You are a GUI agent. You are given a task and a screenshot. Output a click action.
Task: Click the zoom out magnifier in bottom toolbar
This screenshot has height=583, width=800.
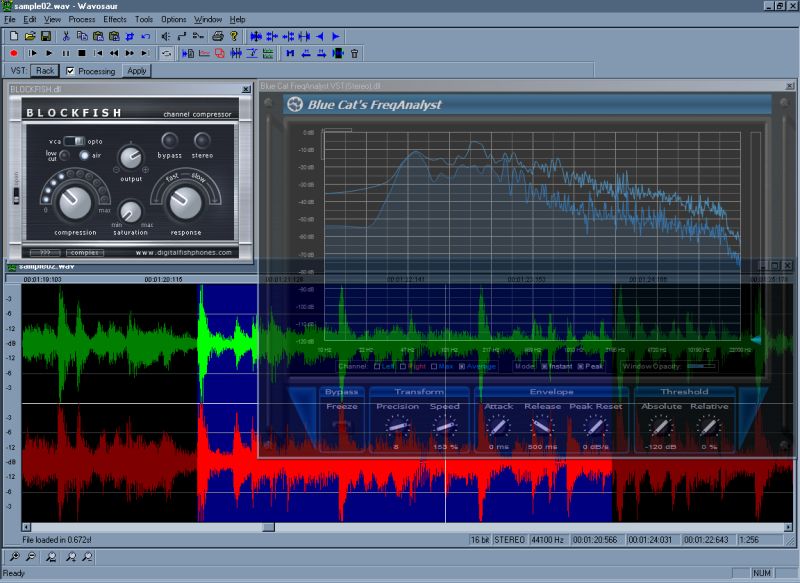(x=31, y=557)
